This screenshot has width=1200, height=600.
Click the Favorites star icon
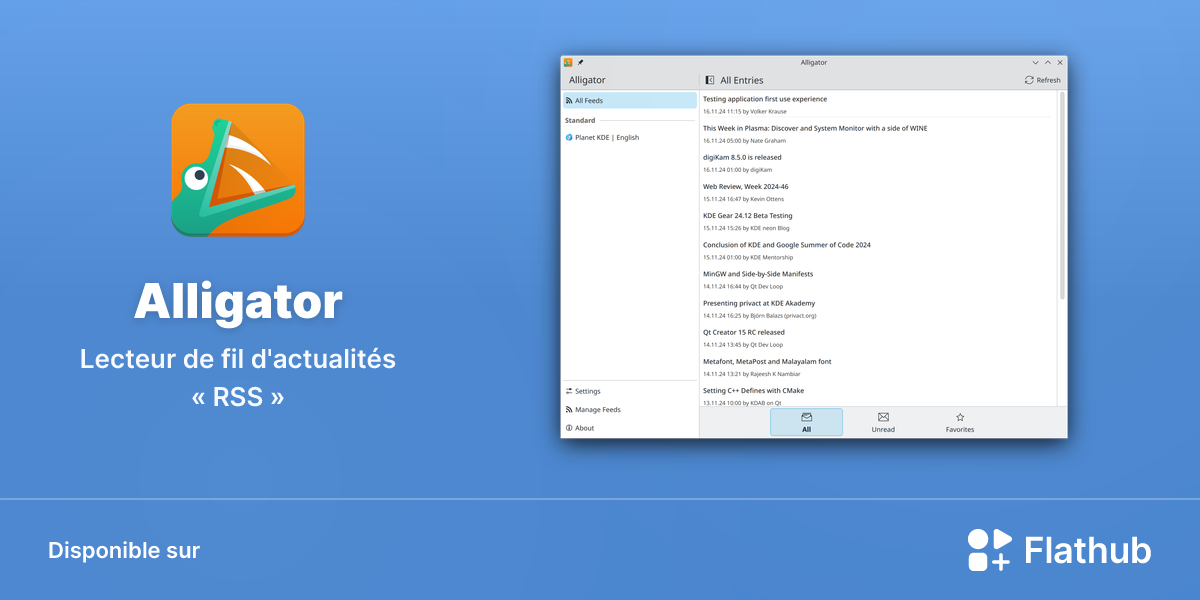pos(960,417)
